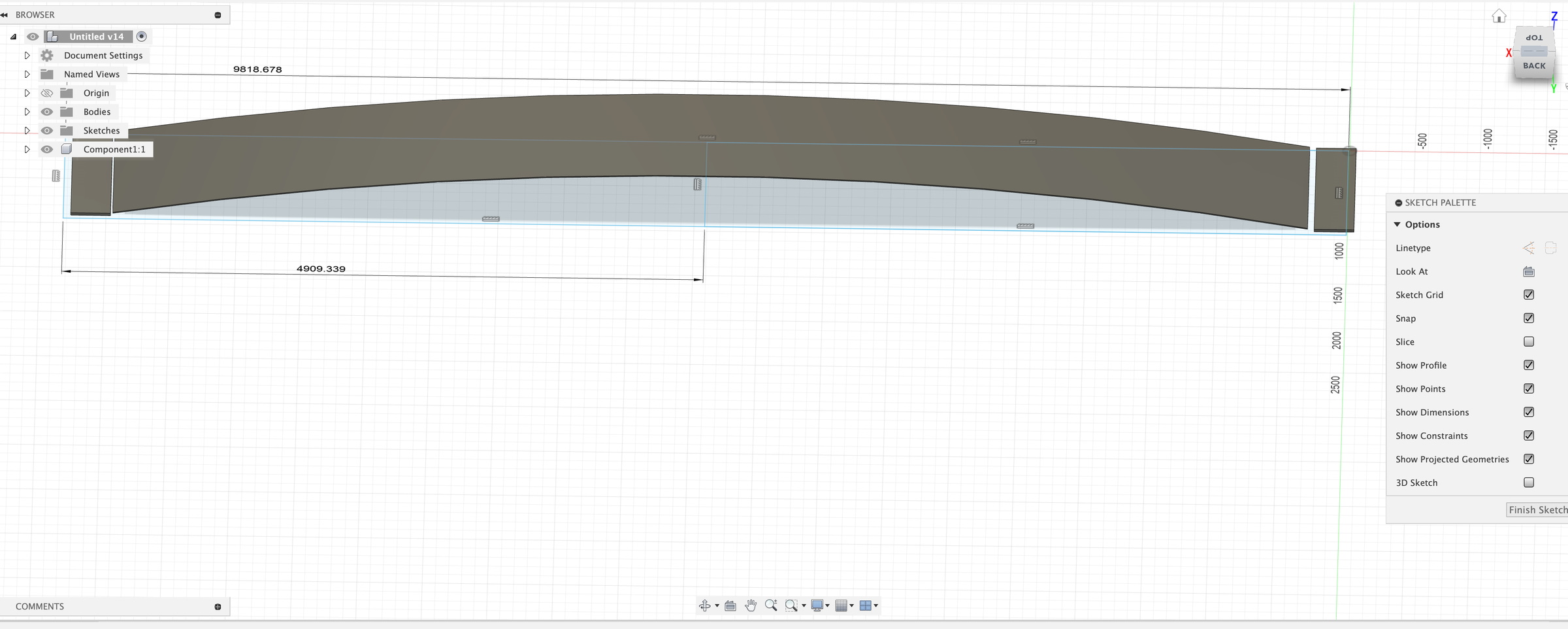Disable the Sketch Grid checkbox
This screenshot has height=629, width=1568.
tap(1529, 294)
